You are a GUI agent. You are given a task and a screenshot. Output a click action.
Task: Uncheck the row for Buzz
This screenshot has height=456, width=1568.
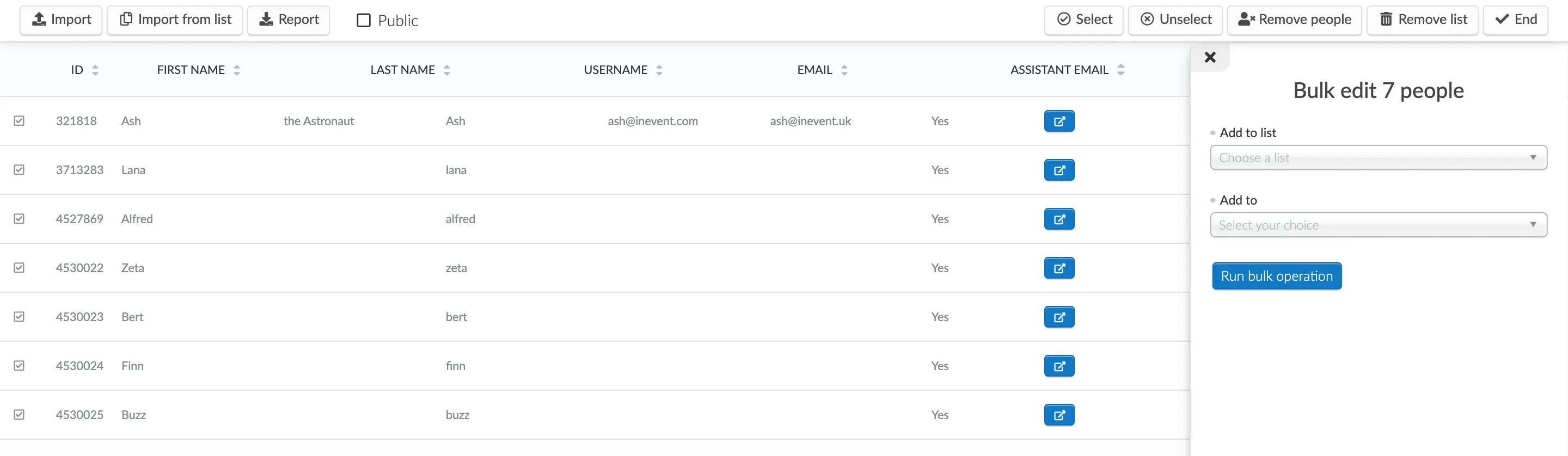point(19,415)
